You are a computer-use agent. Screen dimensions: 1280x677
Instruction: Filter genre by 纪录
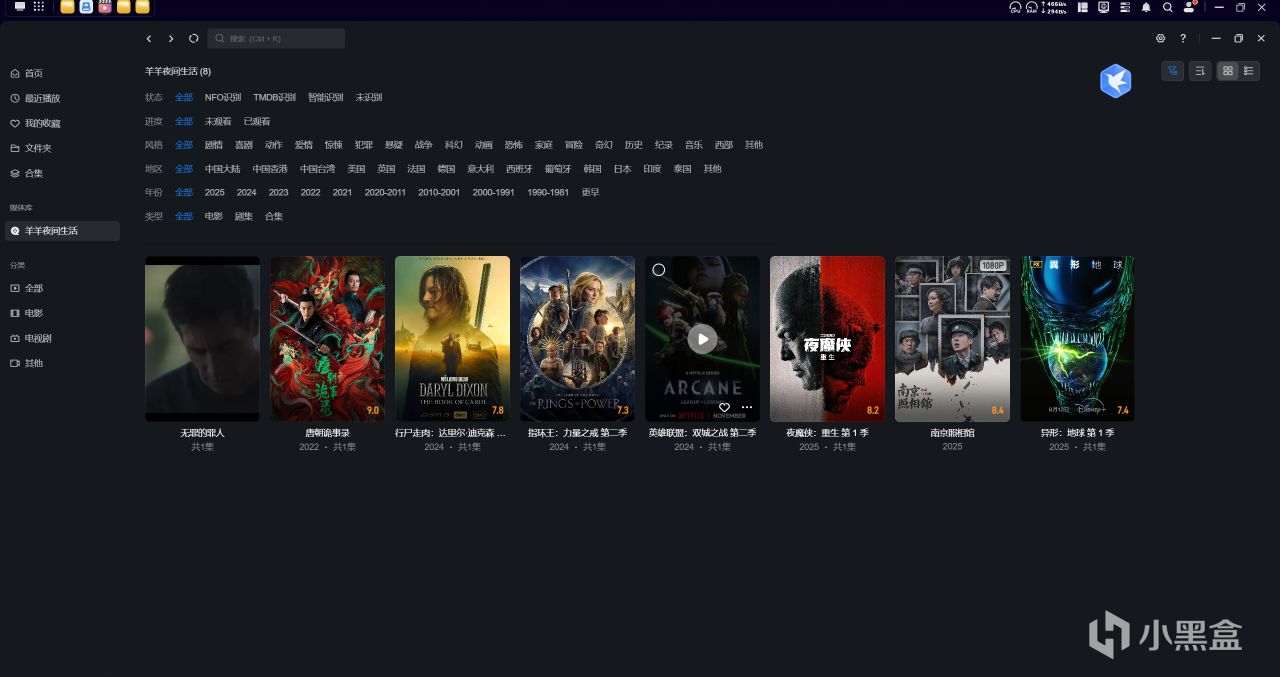[x=664, y=145]
